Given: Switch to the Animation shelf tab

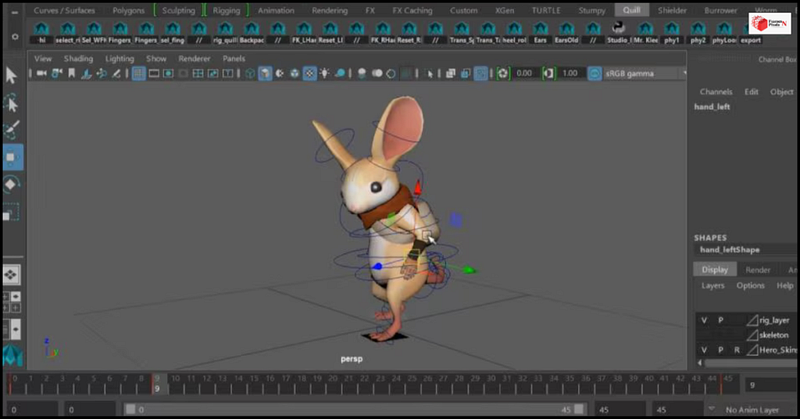Looking at the screenshot, I should [276, 10].
